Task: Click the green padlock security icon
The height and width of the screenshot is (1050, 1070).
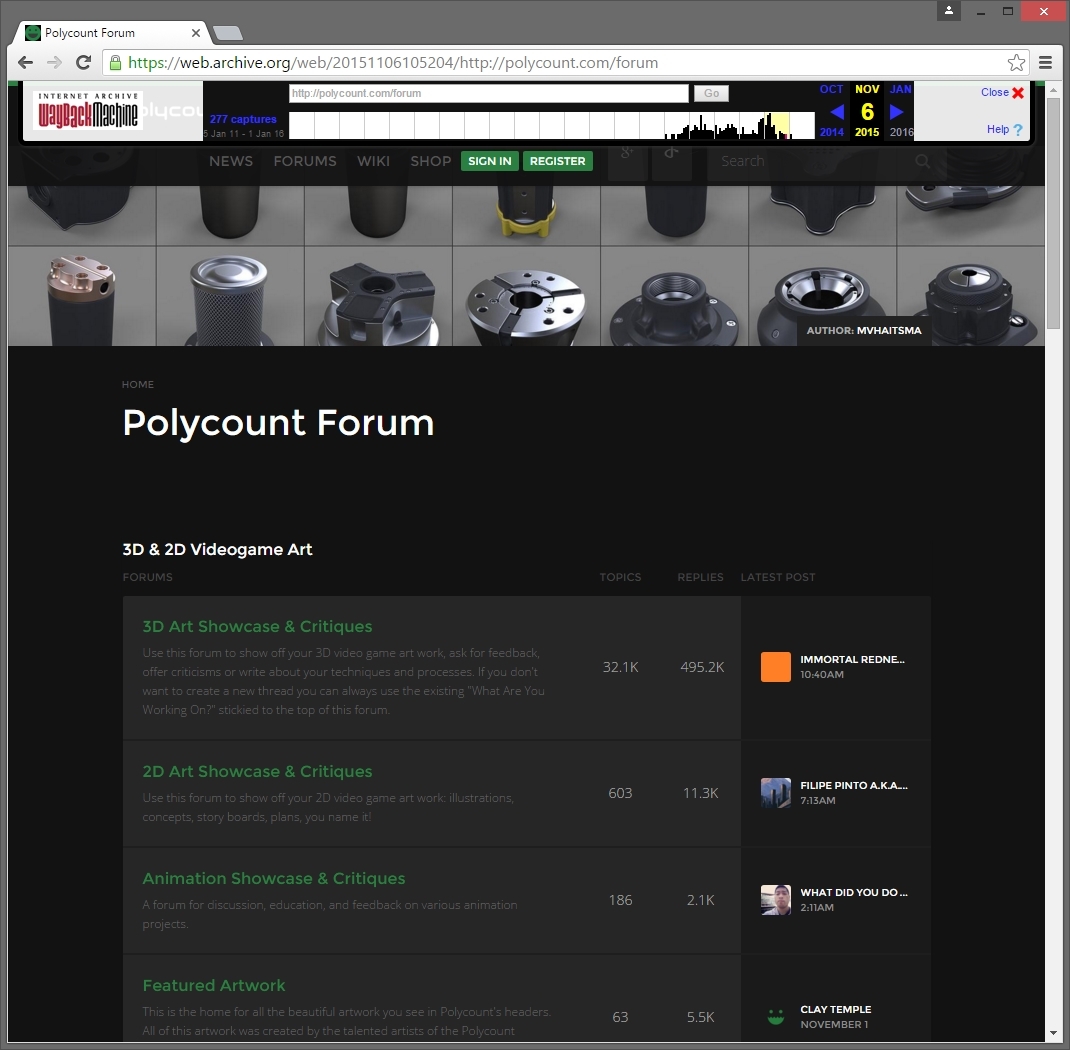Action: (x=115, y=63)
